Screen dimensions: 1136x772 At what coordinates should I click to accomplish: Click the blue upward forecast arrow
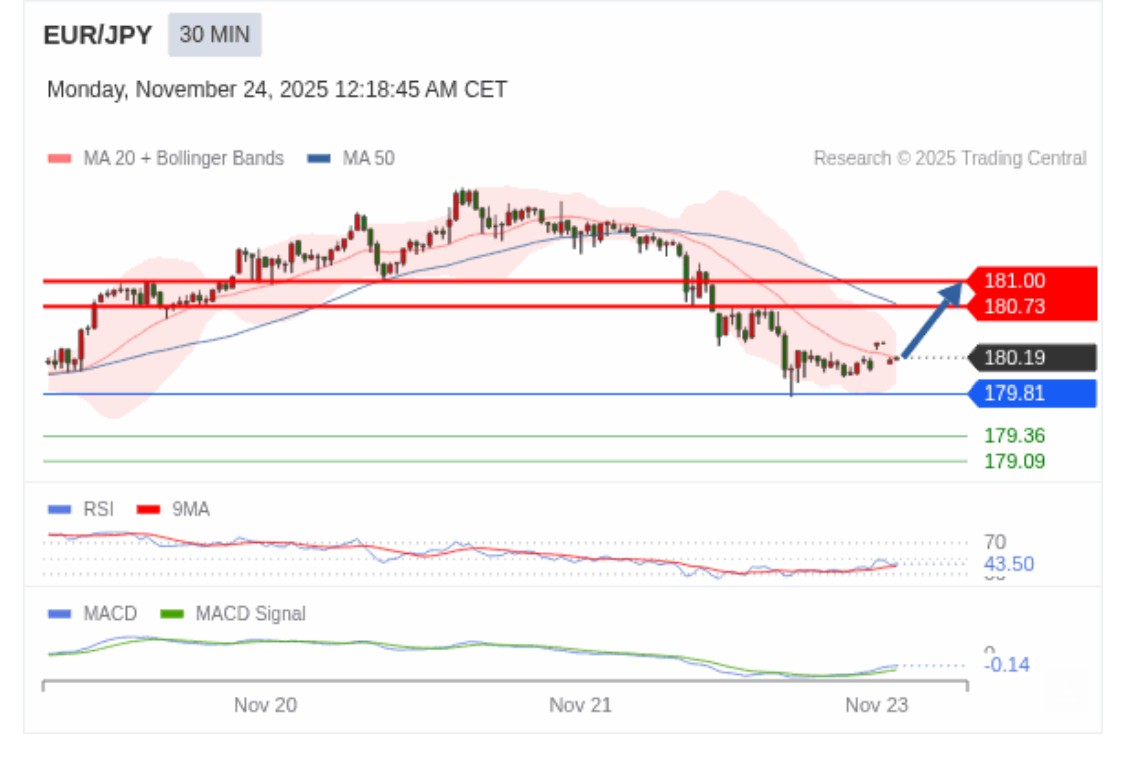click(932, 320)
